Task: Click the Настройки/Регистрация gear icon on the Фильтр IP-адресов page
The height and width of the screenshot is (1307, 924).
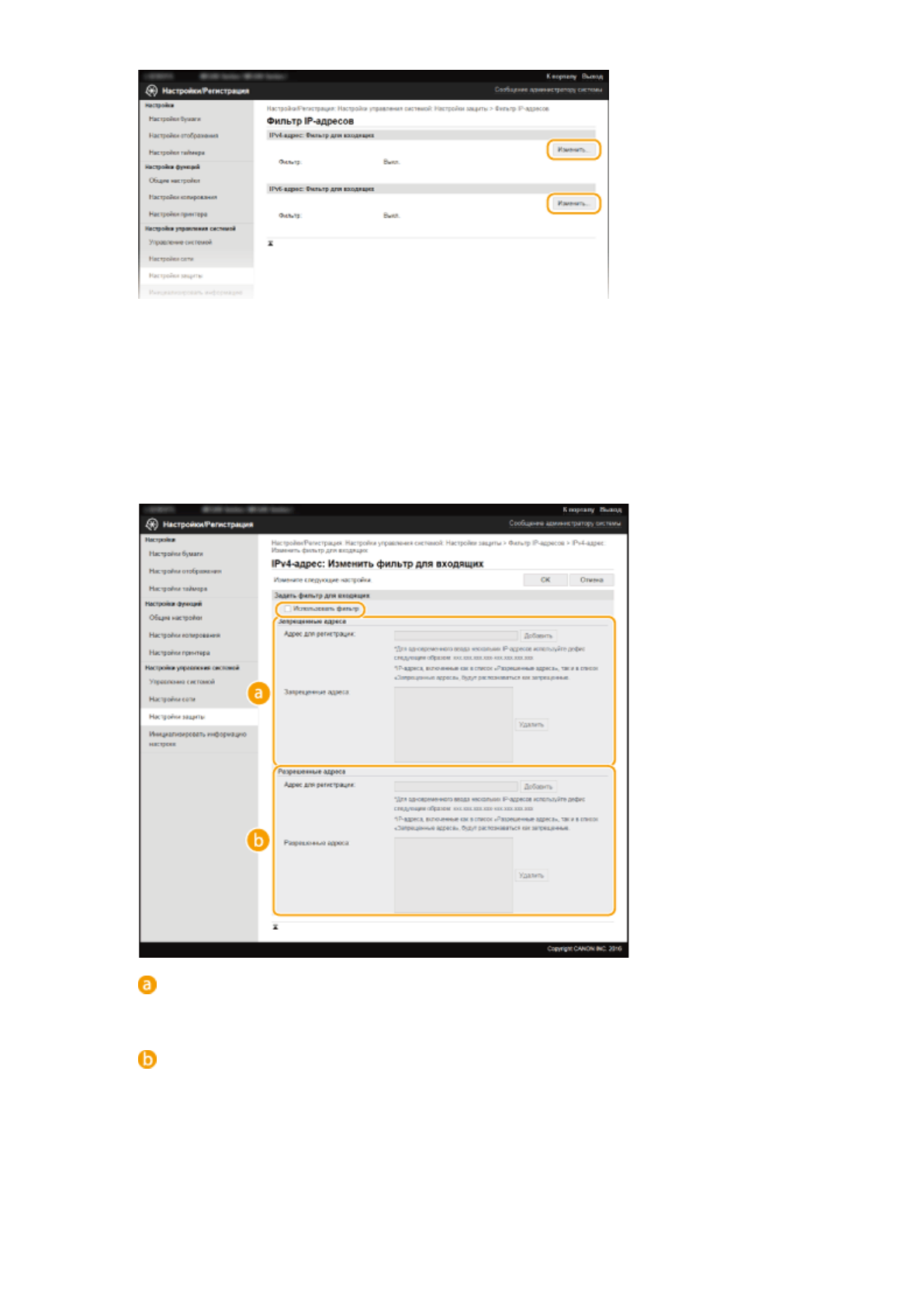Action: point(152,91)
